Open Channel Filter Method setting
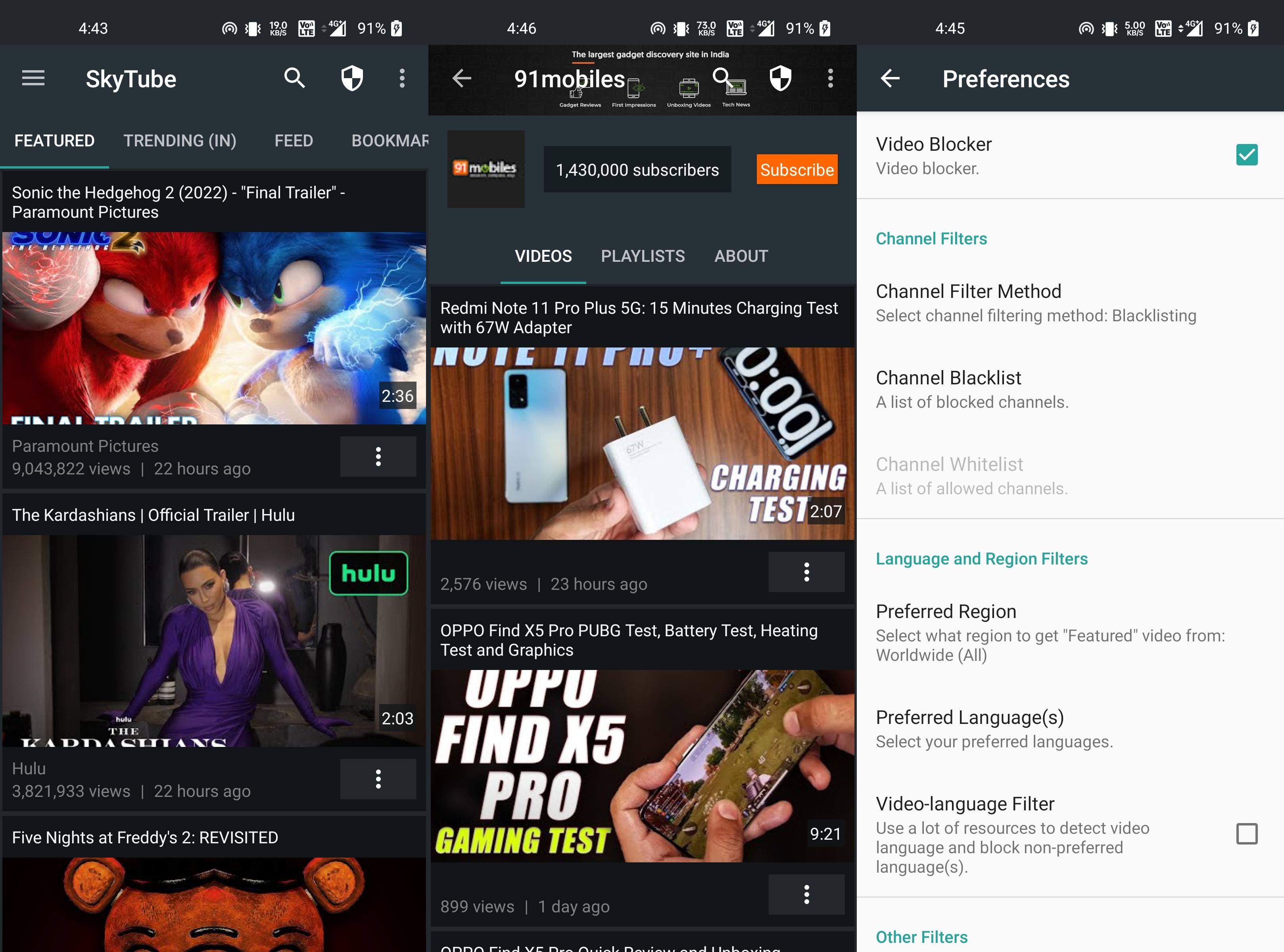1284x952 pixels. 1070,303
